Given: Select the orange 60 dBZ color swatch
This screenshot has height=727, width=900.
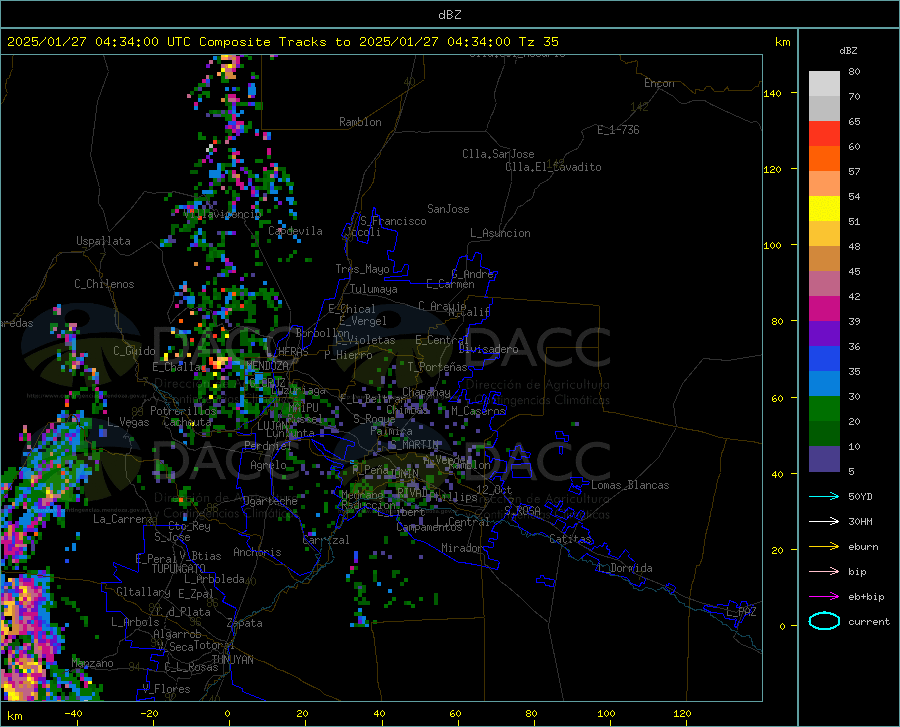Looking at the screenshot, I should coord(824,158).
